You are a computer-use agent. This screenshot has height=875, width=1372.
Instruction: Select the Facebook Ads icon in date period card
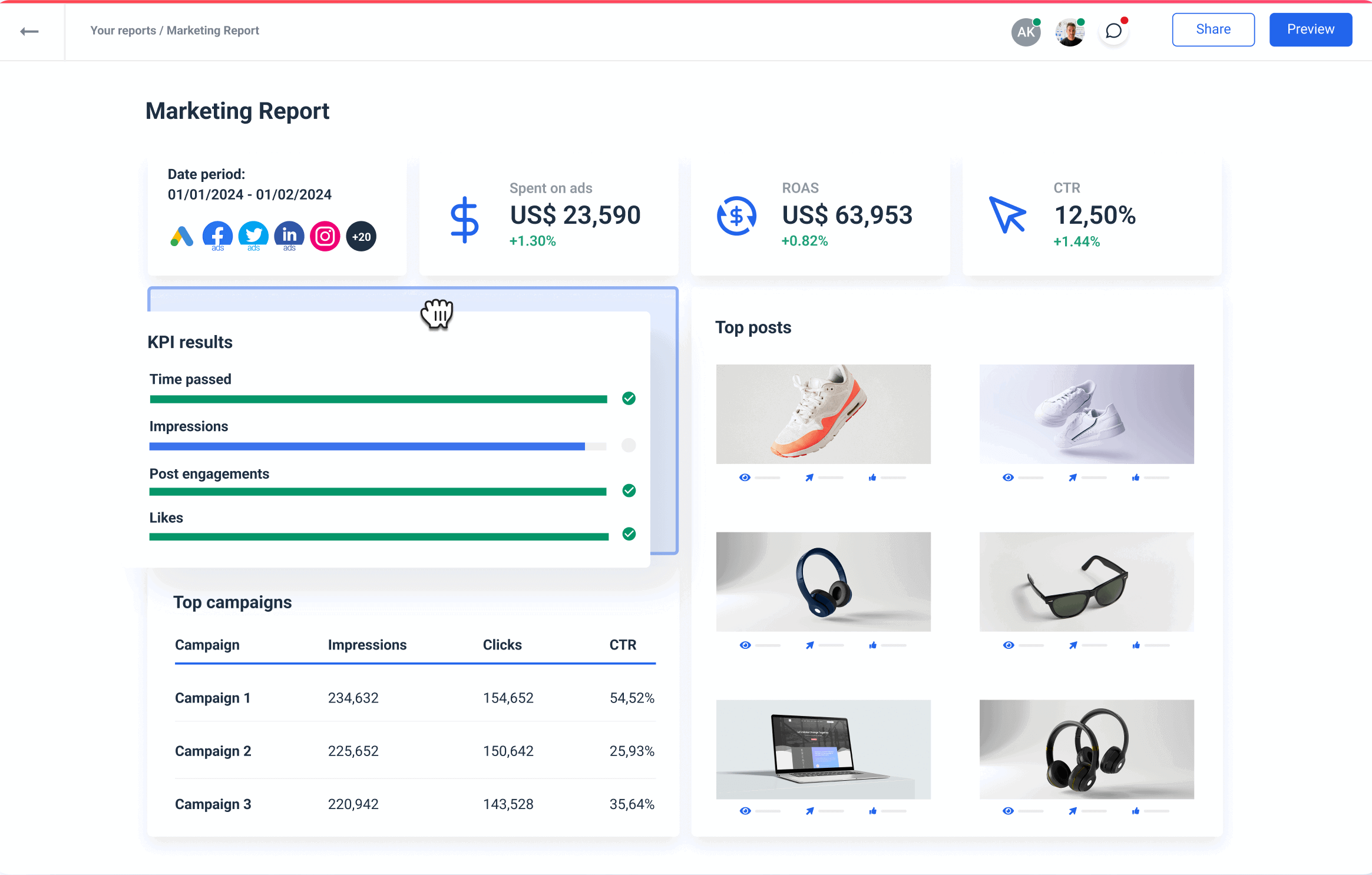point(217,236)
